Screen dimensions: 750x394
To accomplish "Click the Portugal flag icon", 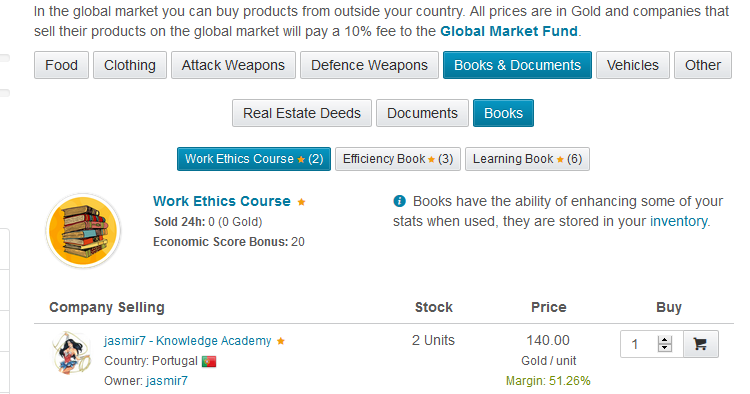I will (209, 361).
